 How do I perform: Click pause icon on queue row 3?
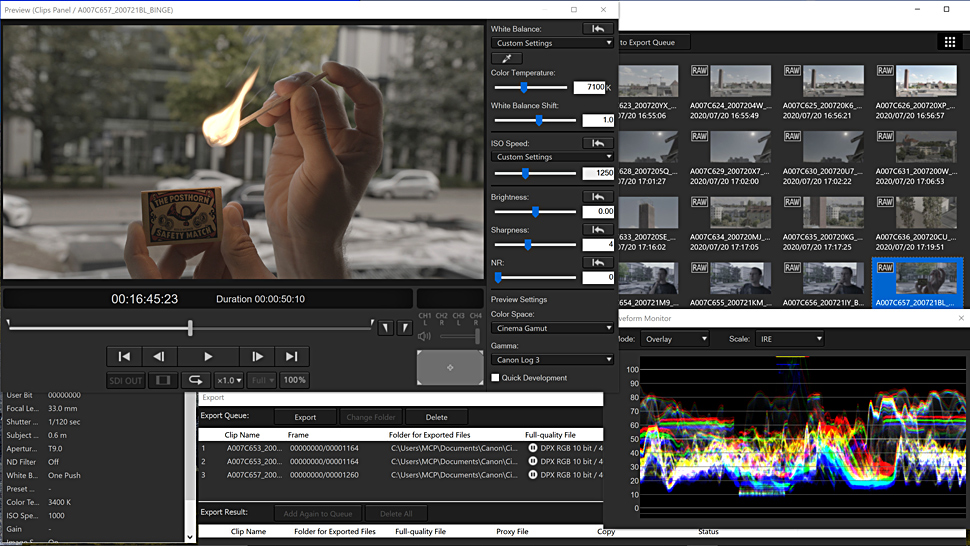(x=533, y=475)
